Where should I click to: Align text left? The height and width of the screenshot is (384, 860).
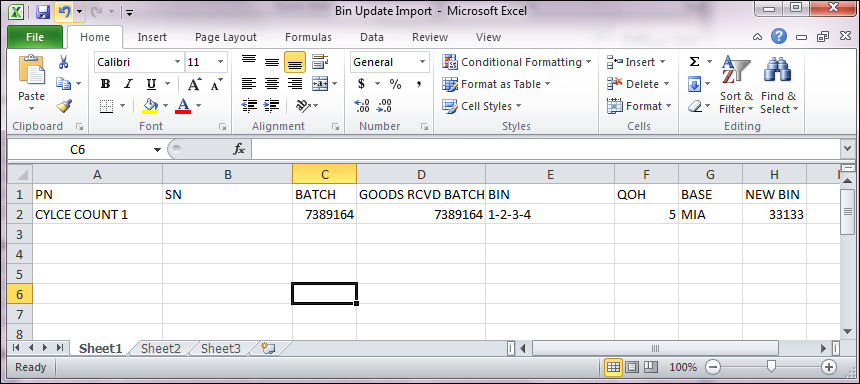tap(249, 84)
